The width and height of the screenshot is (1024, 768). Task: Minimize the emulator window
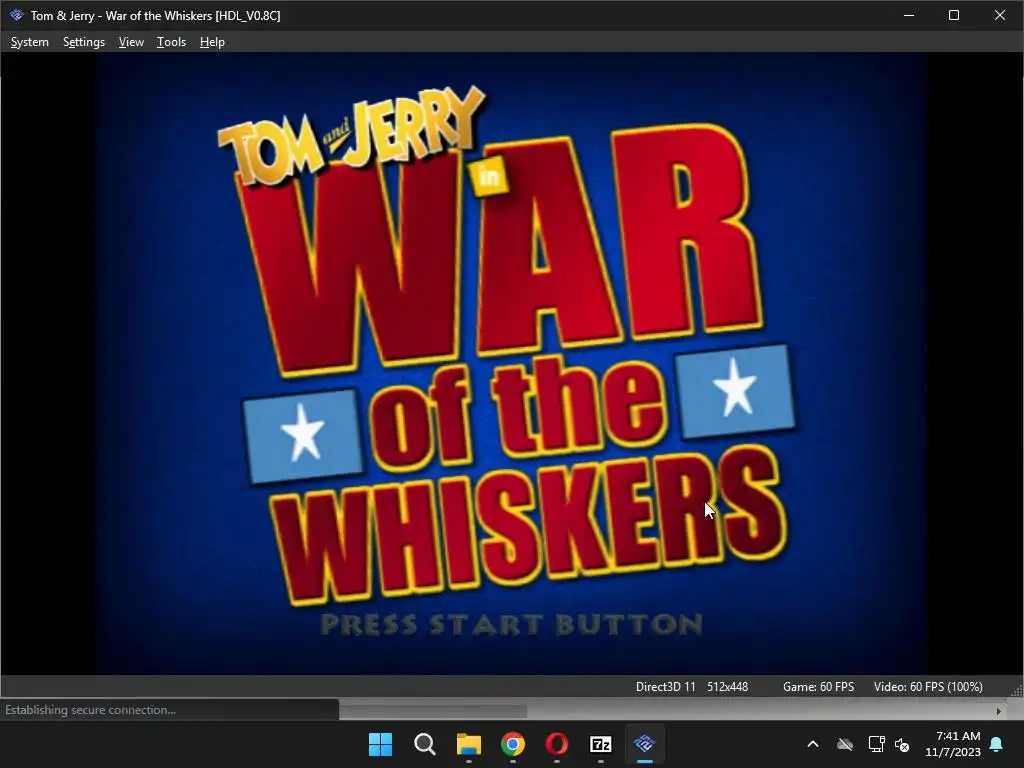[x=908, y=15]
